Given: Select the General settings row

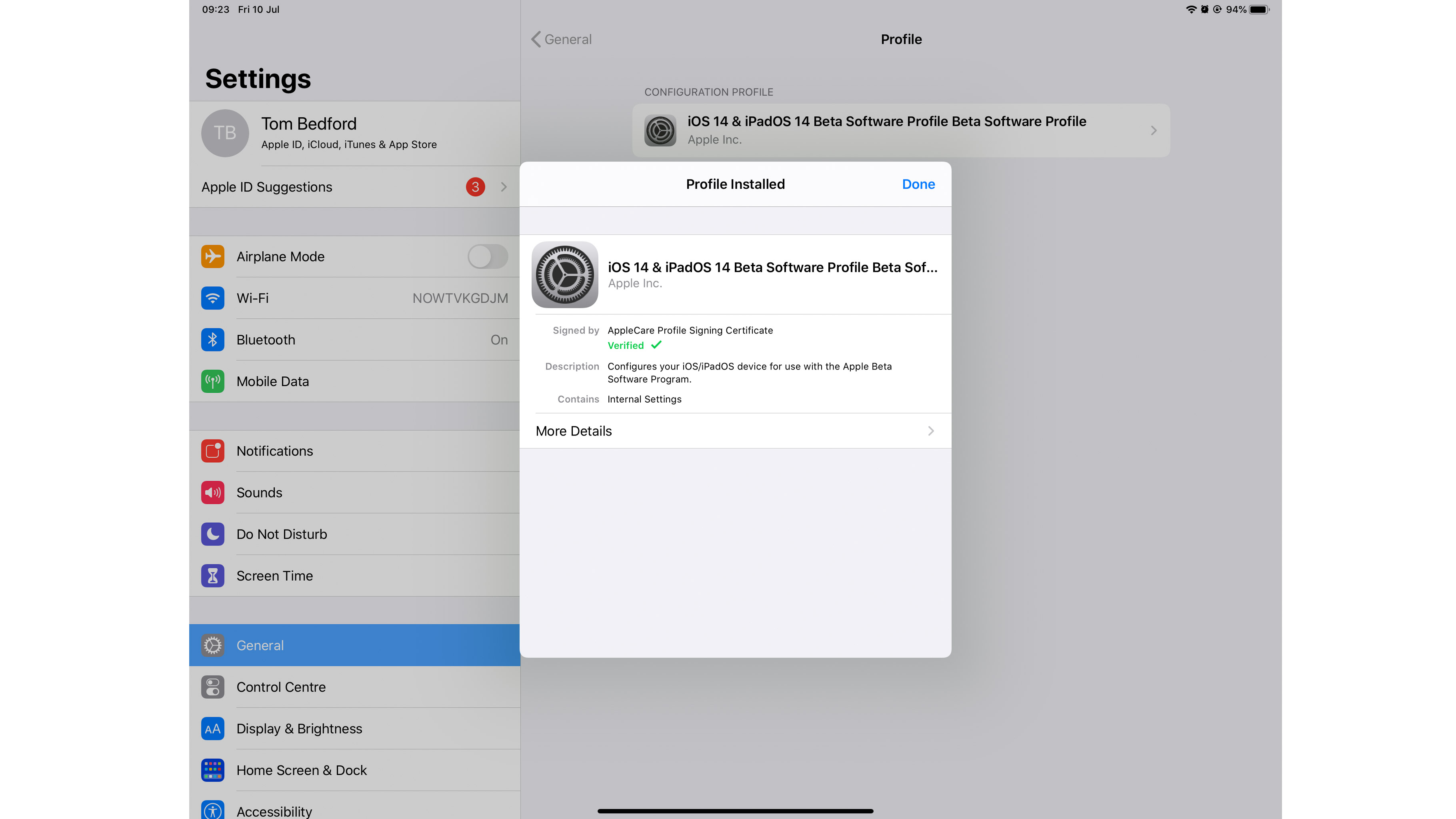Looking at the screenshot, I should click(354, 645).
